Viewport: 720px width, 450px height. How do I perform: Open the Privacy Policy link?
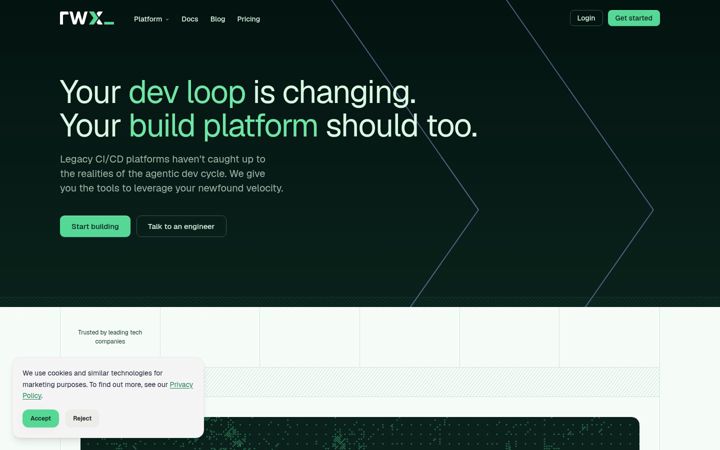(181, 385)
